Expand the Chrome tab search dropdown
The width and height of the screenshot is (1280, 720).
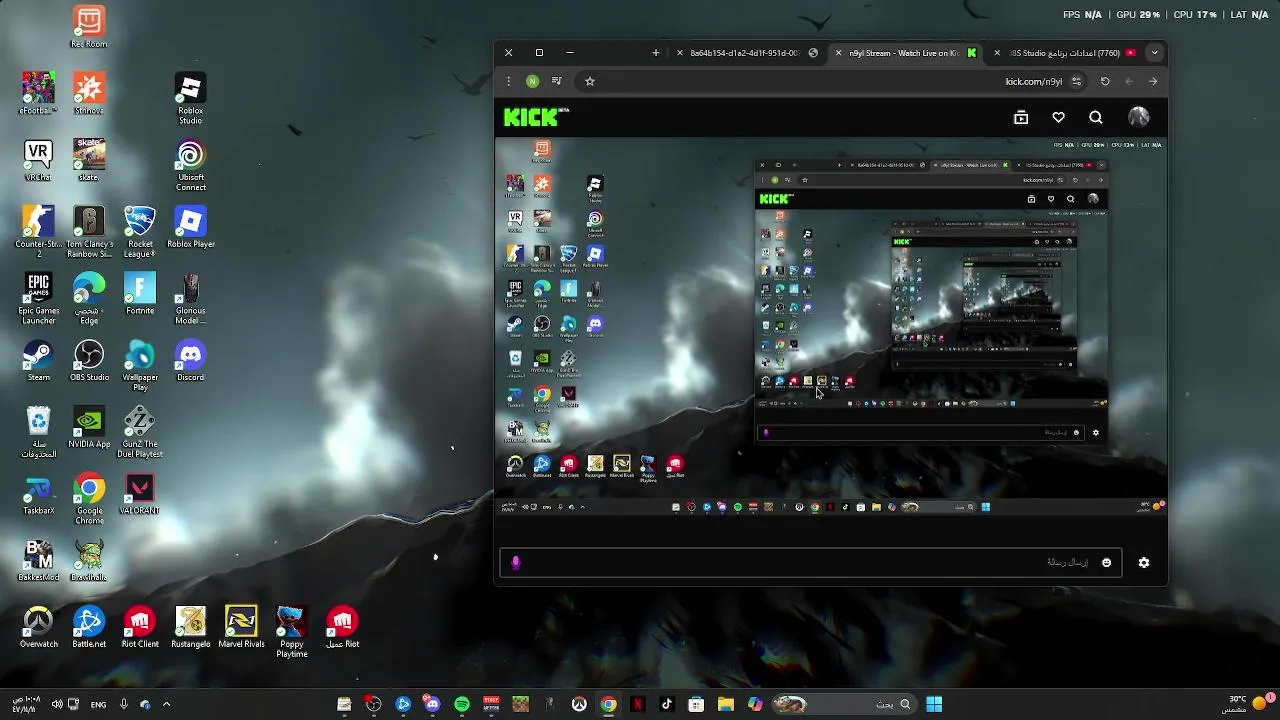pyautogui.click(x=1154, y=53)
